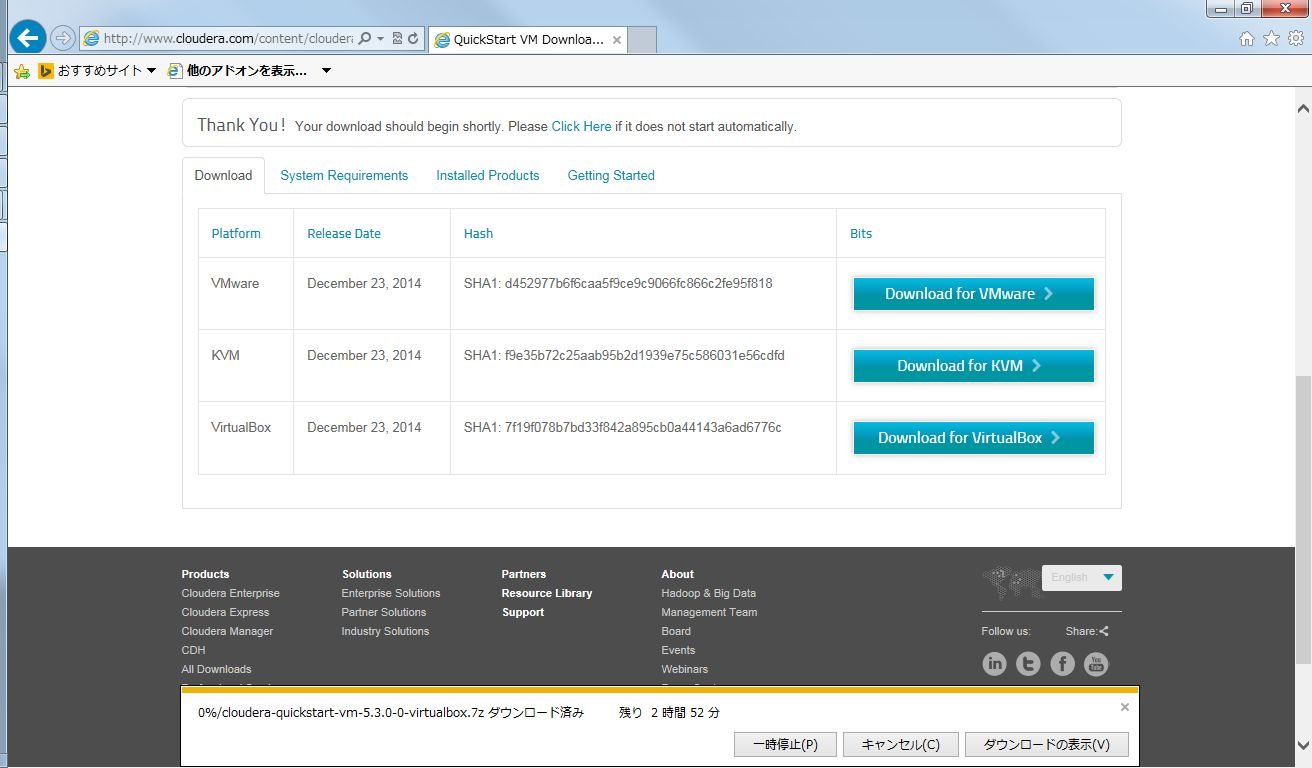Screen dimensions: 1312x768
Task: Open the おすすめサイト favorites item
Action: pyautogui.click(x=98, y=71)
